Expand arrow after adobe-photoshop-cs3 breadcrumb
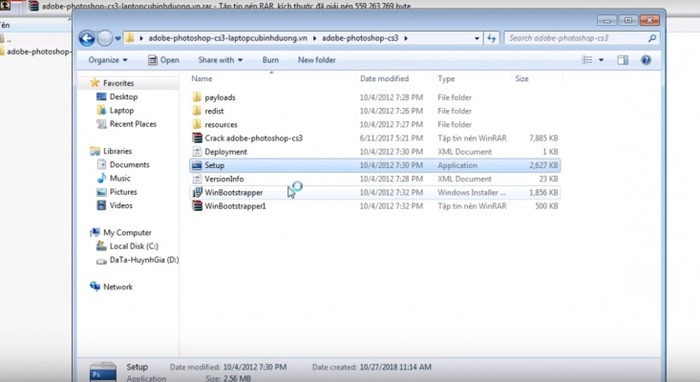Screen dimensions: 700x382 pos(406,38)
